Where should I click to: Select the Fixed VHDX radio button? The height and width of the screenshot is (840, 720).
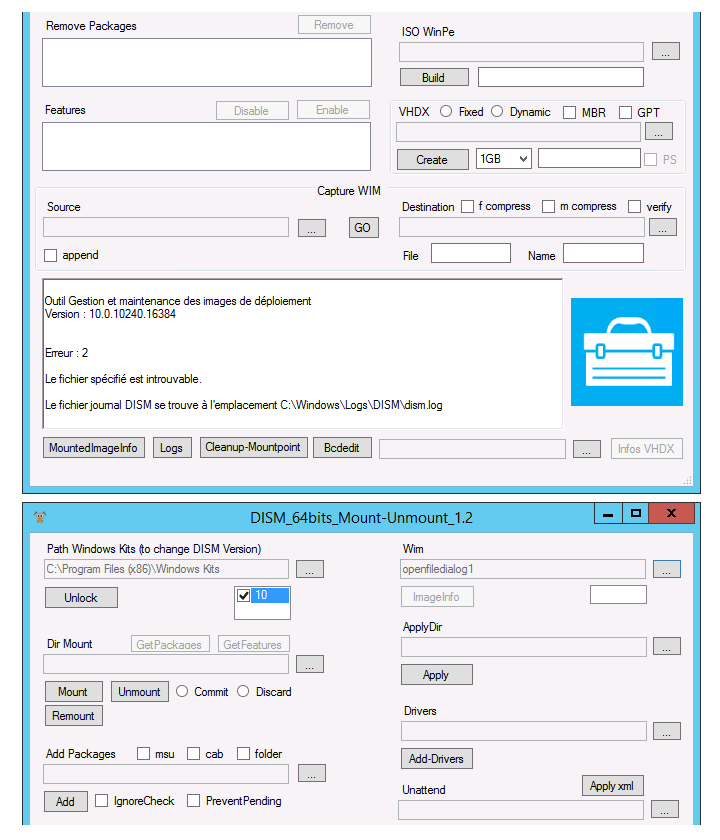[446, 111]
